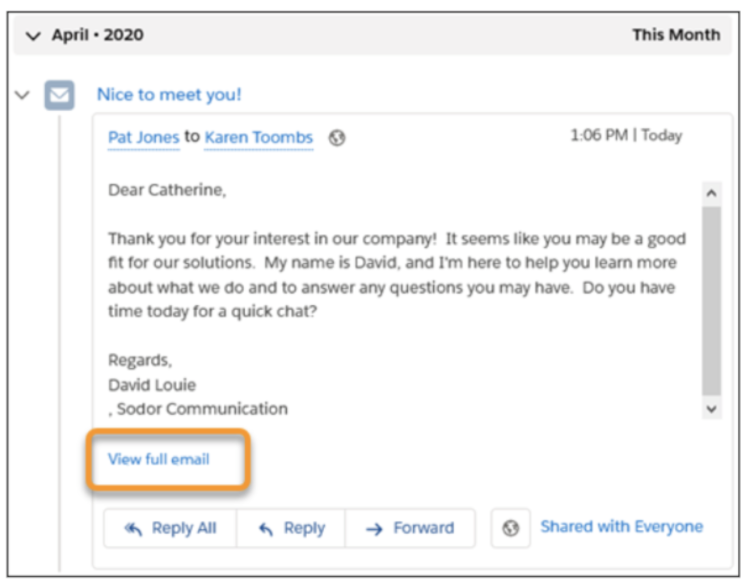Image resolution: width=749 pixels, height=585 pixels.
Task: Click the Reply All button label
Action: click(184, 528)
